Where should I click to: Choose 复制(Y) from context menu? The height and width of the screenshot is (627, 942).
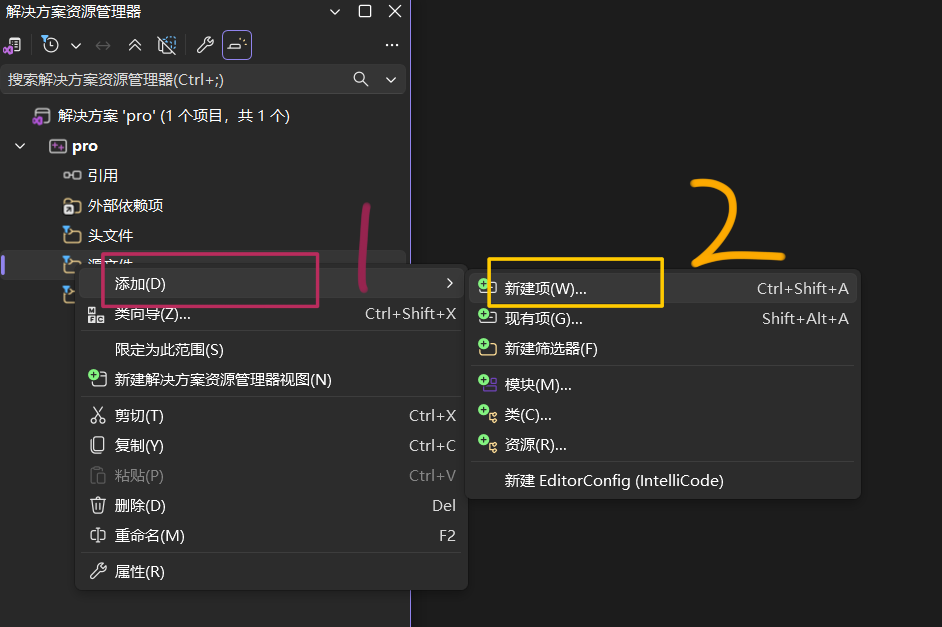click(x=272, y=446)
